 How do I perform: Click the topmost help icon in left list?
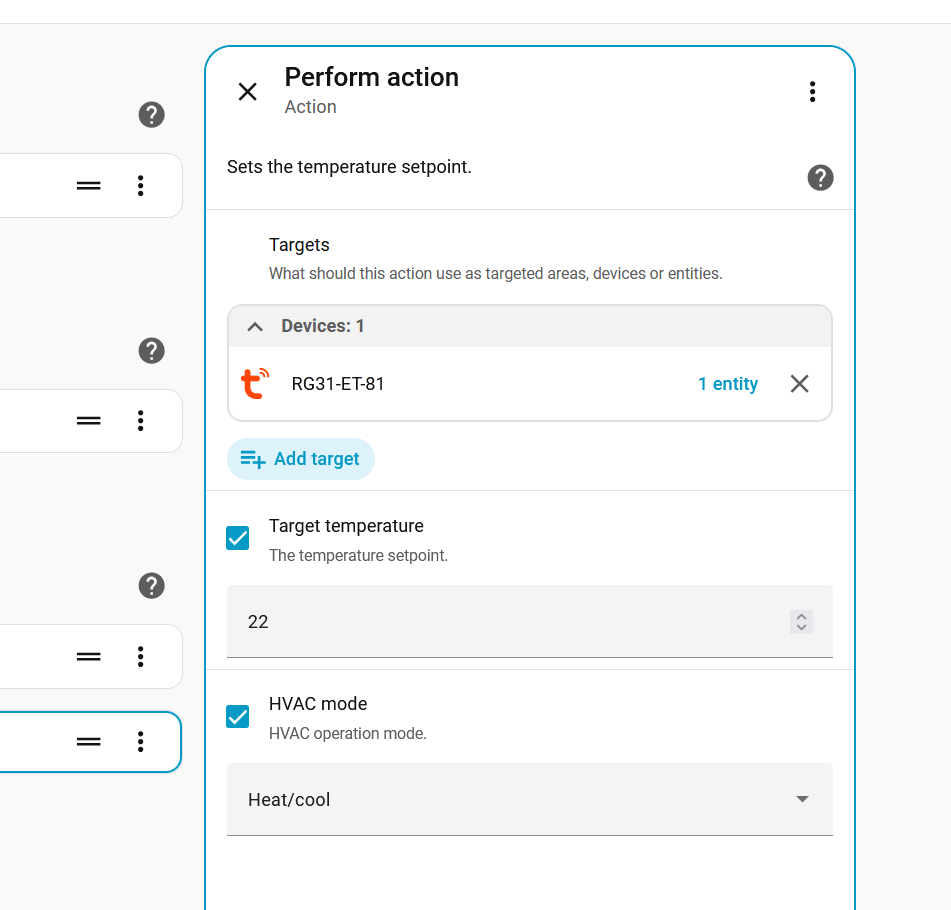pyautogui.click(x=151, y=115)
